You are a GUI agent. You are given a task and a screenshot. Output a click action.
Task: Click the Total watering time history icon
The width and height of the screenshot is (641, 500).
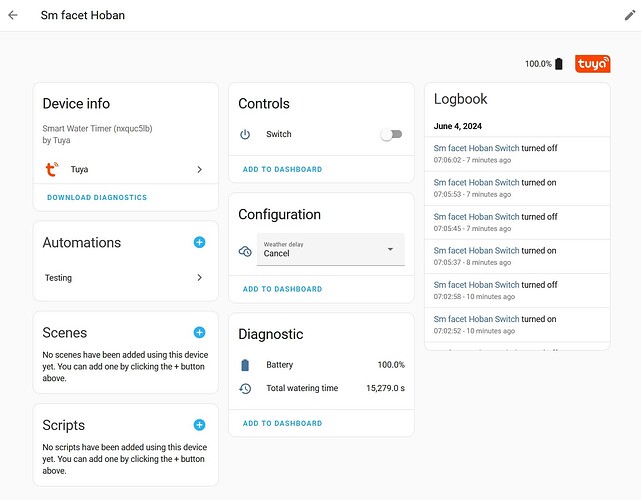pos(246,388)
